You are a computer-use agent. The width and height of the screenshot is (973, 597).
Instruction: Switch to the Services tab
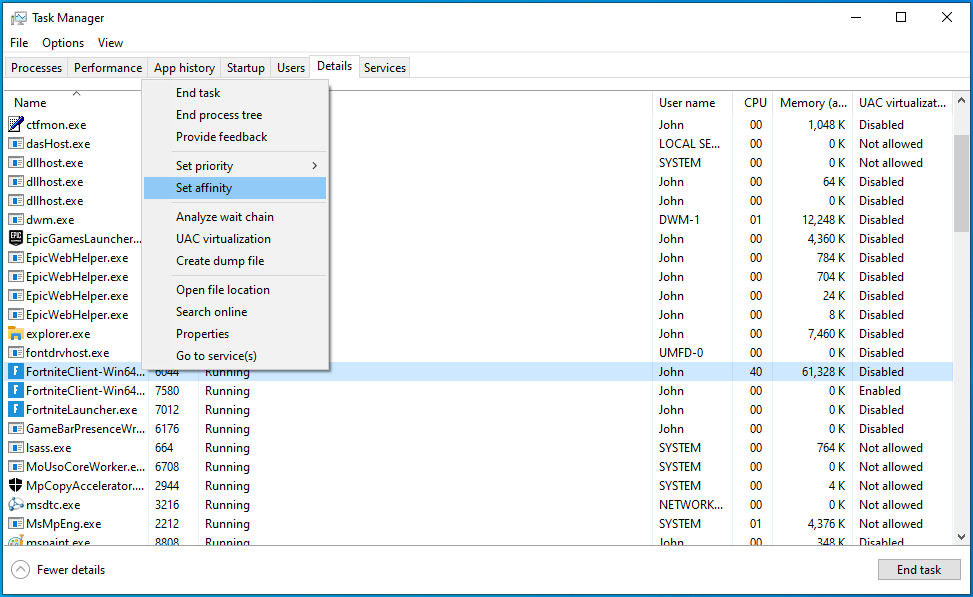pyautogui.click(x=385, y=68)
